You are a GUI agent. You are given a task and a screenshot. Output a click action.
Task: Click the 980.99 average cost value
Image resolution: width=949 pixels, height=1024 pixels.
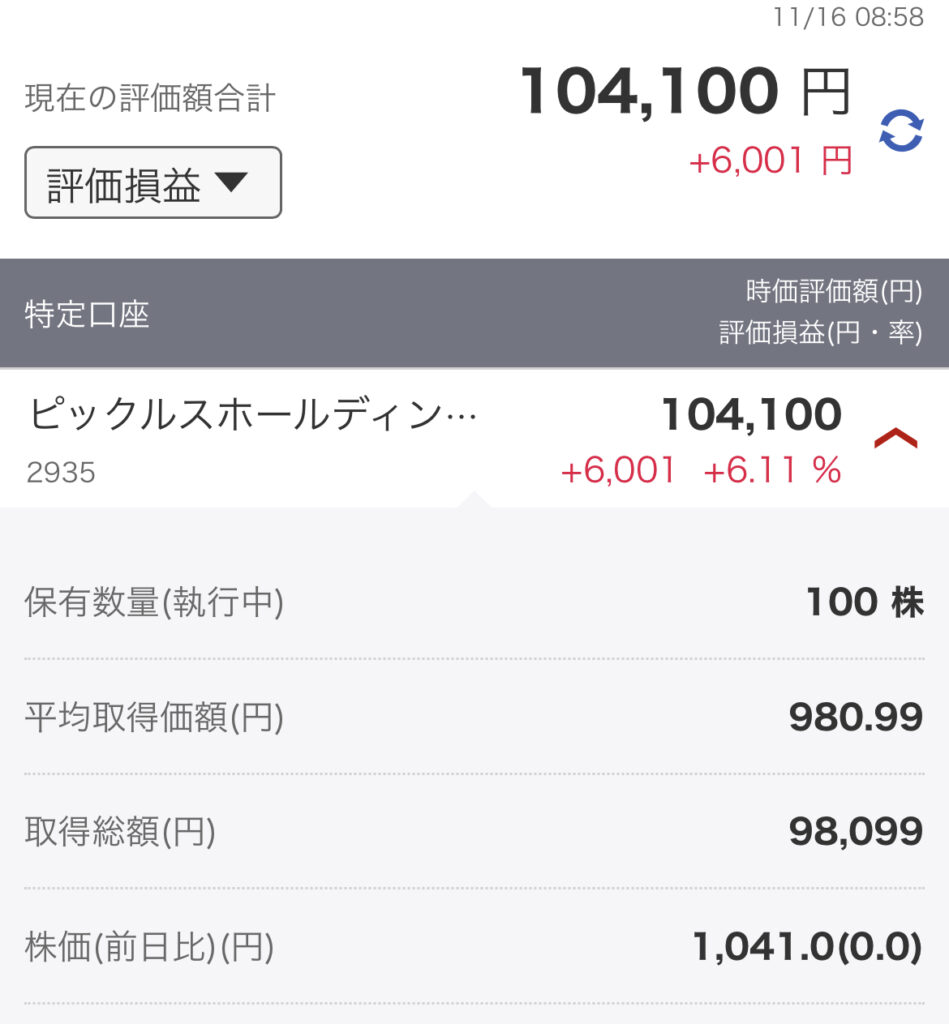click(856, 717)
